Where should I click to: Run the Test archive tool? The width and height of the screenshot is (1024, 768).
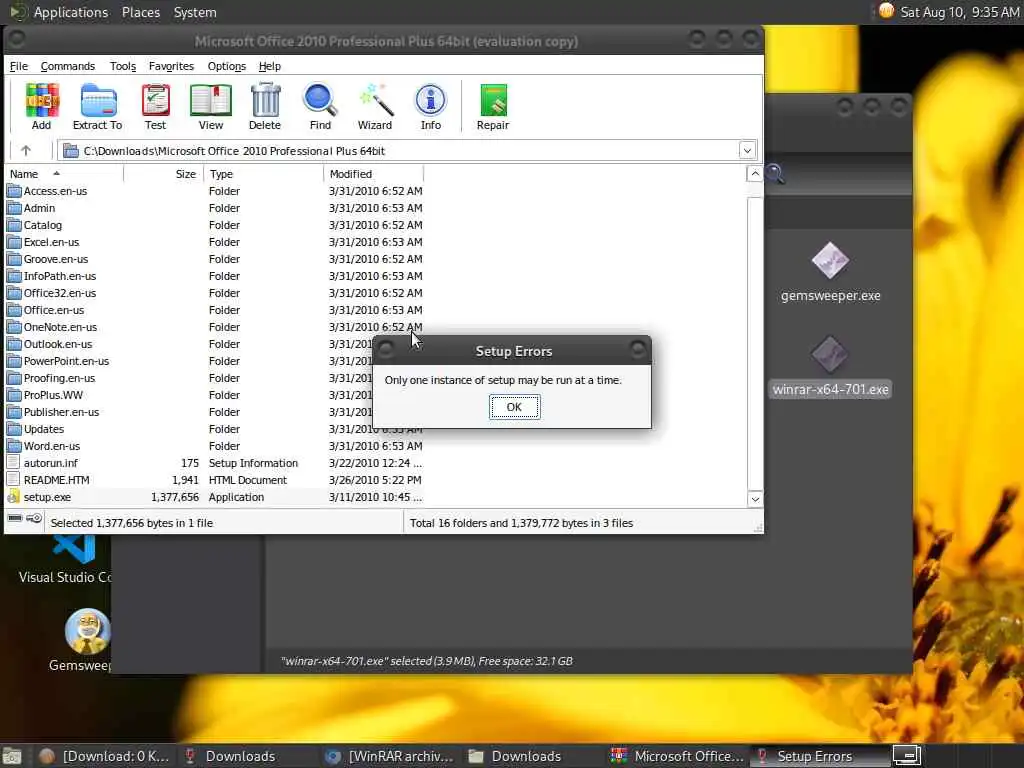coord(155,106)
